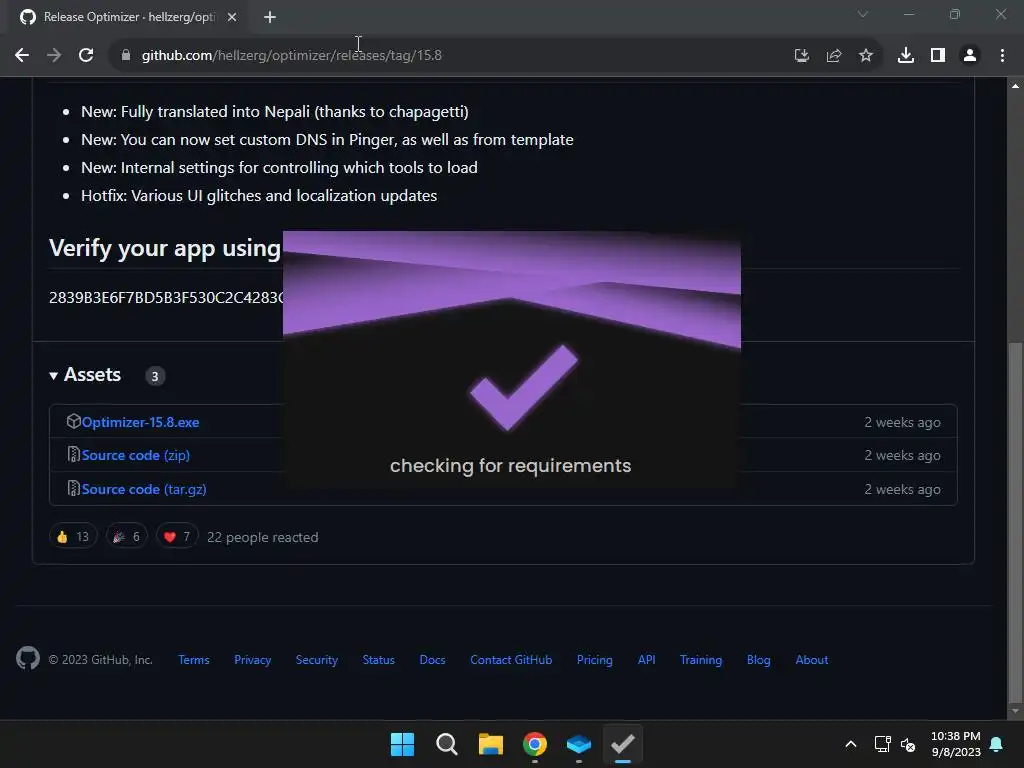
Task: Close the Release Optimizer tab
Action: coord(232,17)
